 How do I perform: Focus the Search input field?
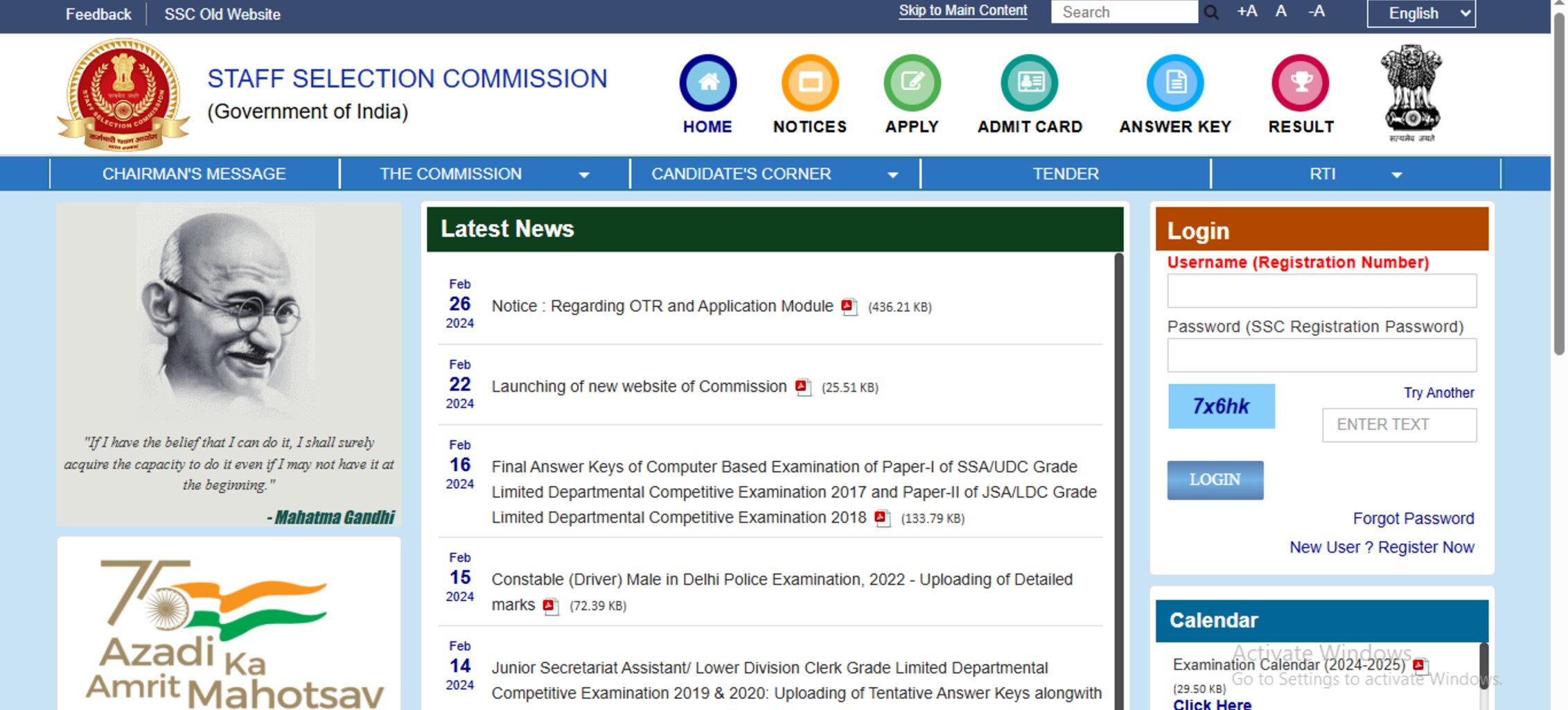pos(1124,12)
